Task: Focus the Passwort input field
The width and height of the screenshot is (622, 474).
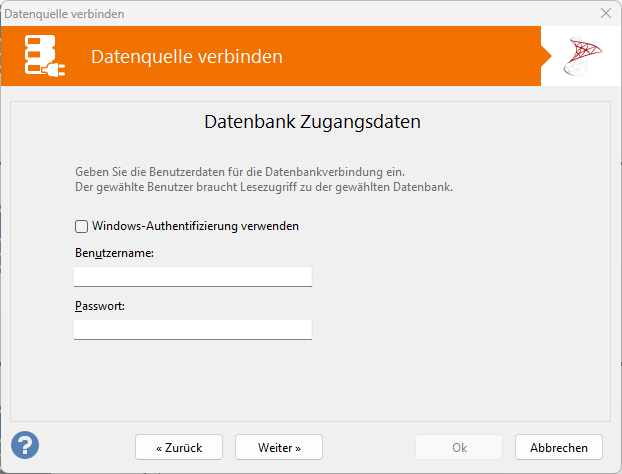Action: click(193, 330)
